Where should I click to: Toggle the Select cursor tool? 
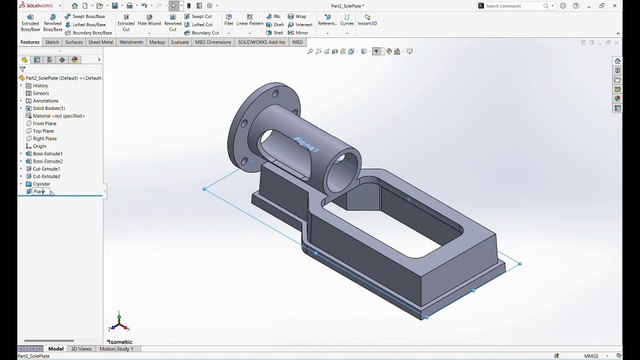[x=174, y=6]
